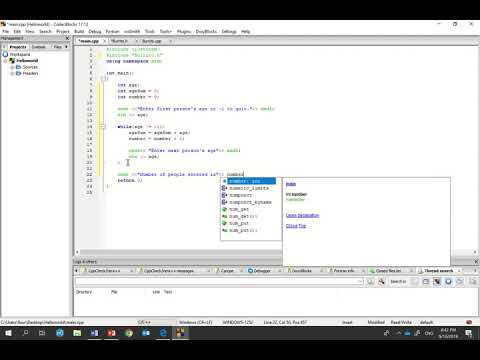Open the search expression dropdown arrow
480x360 pixels.
click(x=360, y=282)
